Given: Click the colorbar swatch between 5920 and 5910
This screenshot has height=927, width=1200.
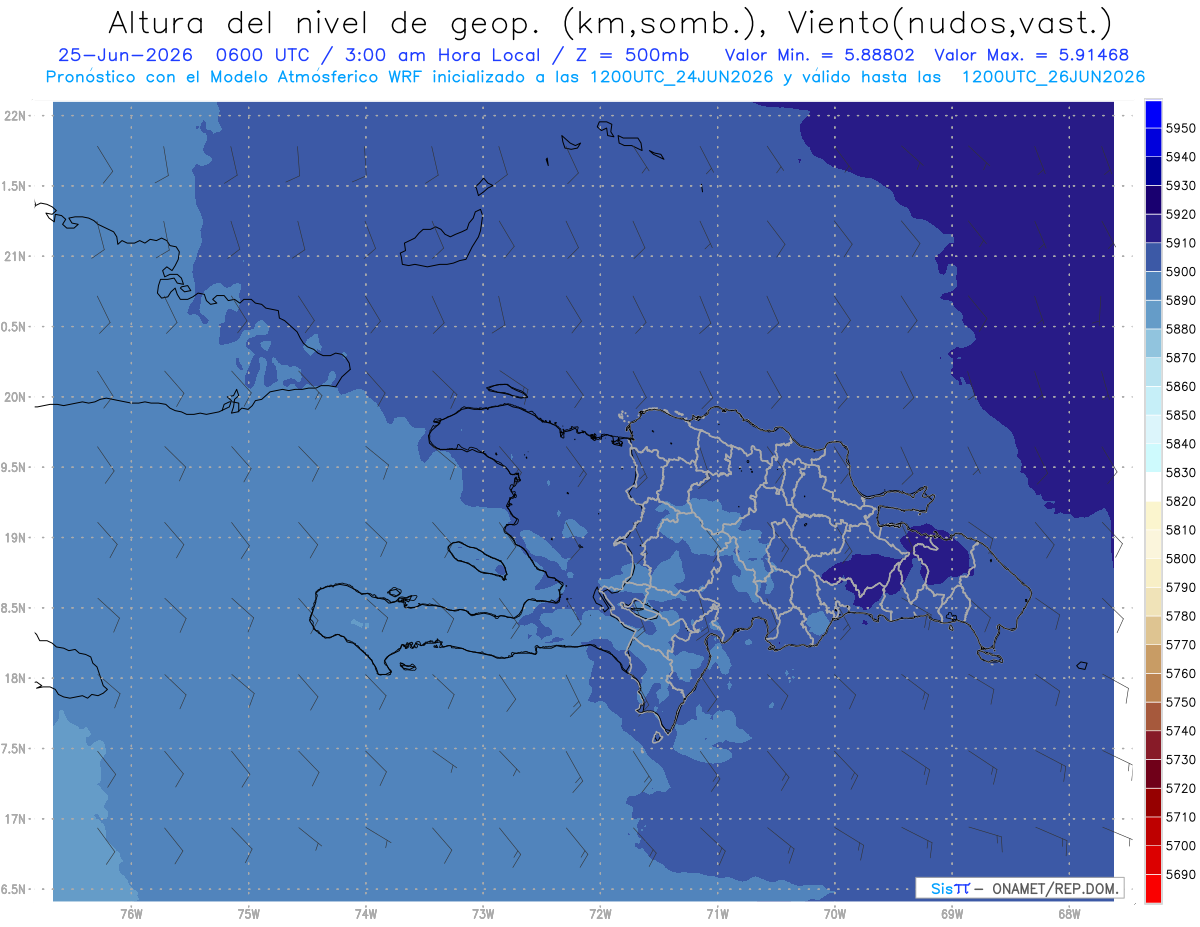Looking at the screenshot, I should point(1153,229).
